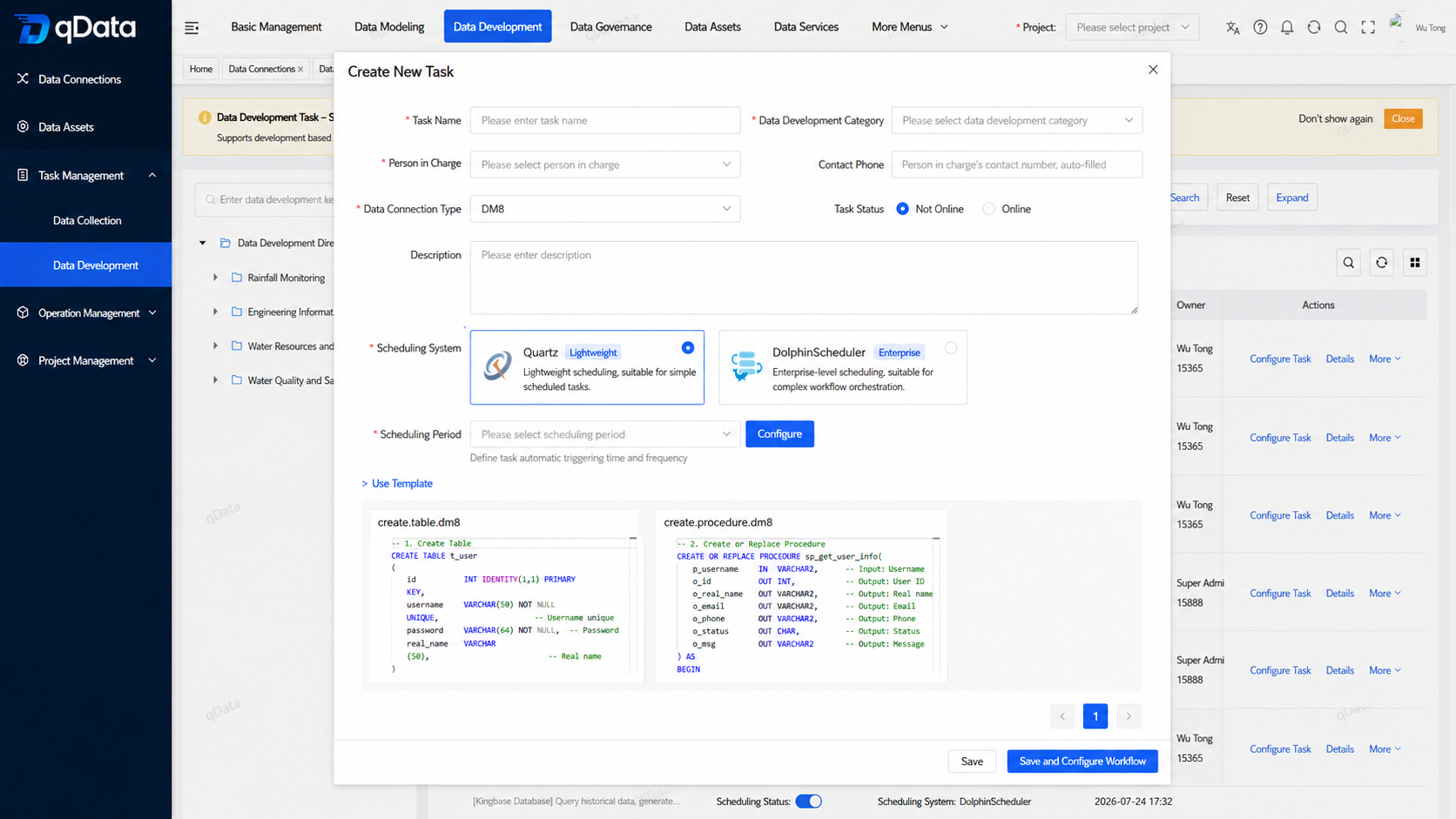Select the DolphinScheduler radio option
Image resolution: width=1456 pixels, height=819 pixels.
[951, 347]
